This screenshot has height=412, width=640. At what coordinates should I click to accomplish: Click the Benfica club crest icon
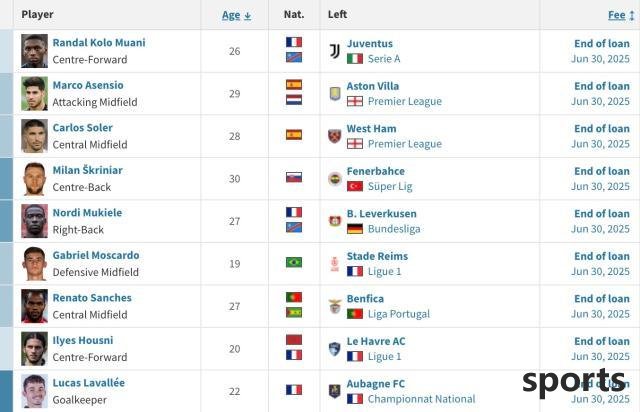335,306
